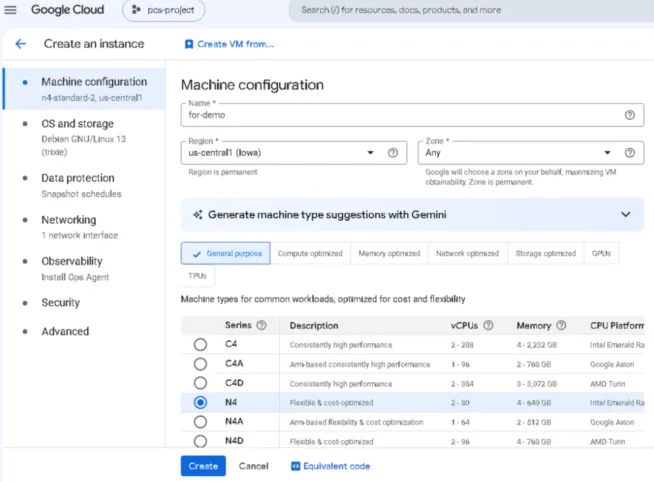Click the '2 - 288' vCPUs cell

(x=462, y=345)
